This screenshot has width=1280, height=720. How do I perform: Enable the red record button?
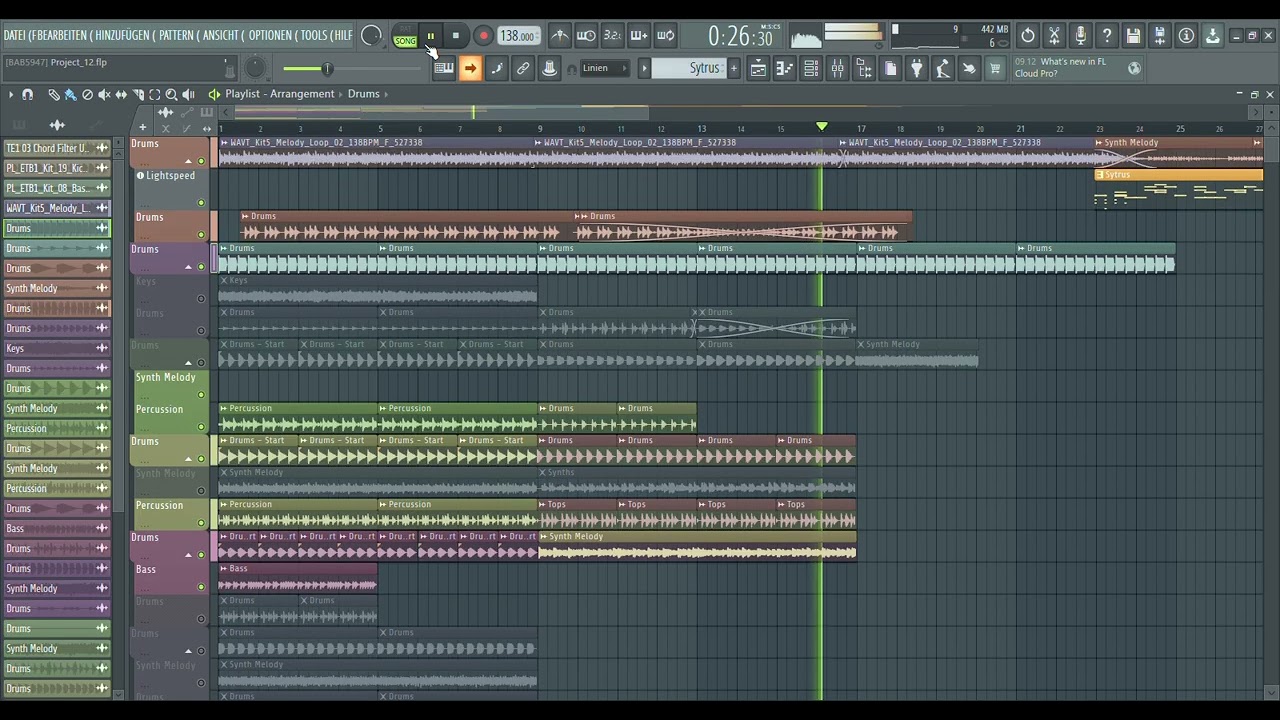pyautogui.click(x=483, y=36)
